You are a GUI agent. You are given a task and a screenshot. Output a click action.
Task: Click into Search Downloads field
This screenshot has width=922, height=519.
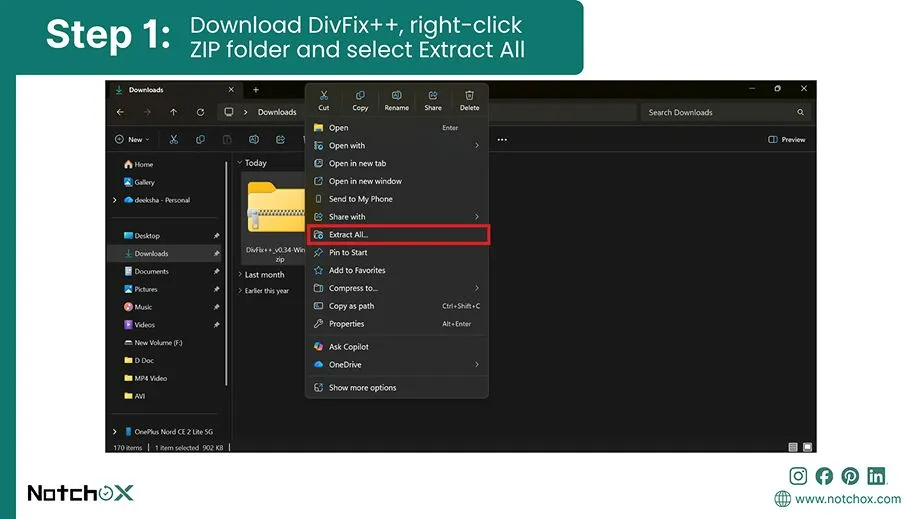point(725,112)
